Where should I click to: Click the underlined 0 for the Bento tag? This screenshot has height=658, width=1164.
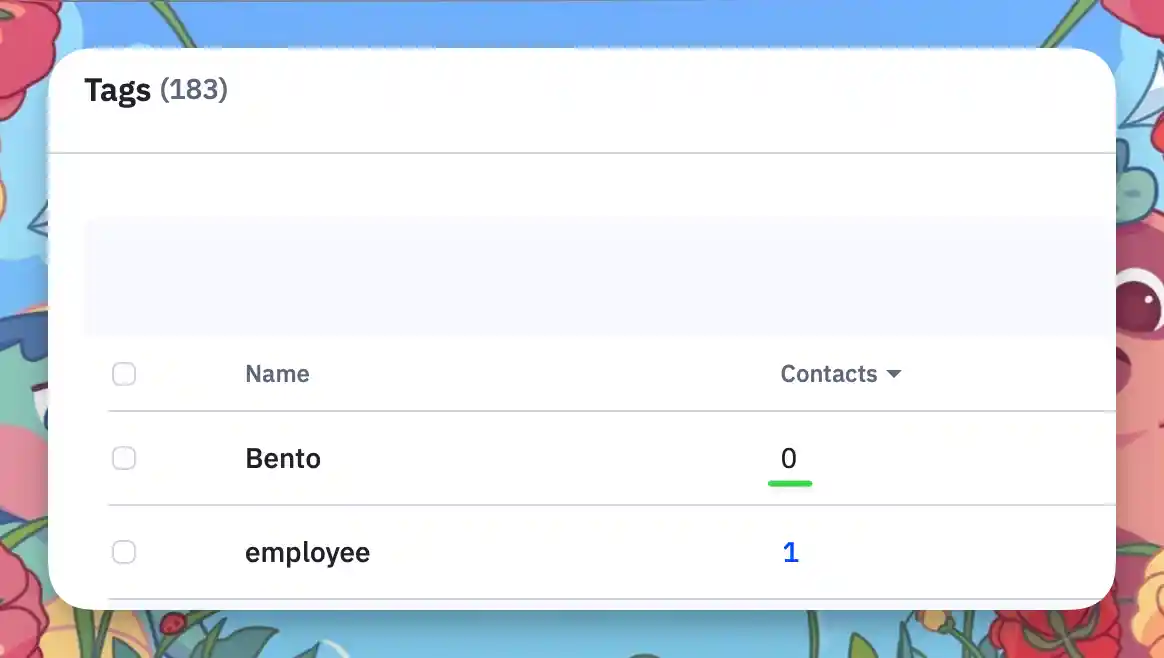tap(789, 458)
